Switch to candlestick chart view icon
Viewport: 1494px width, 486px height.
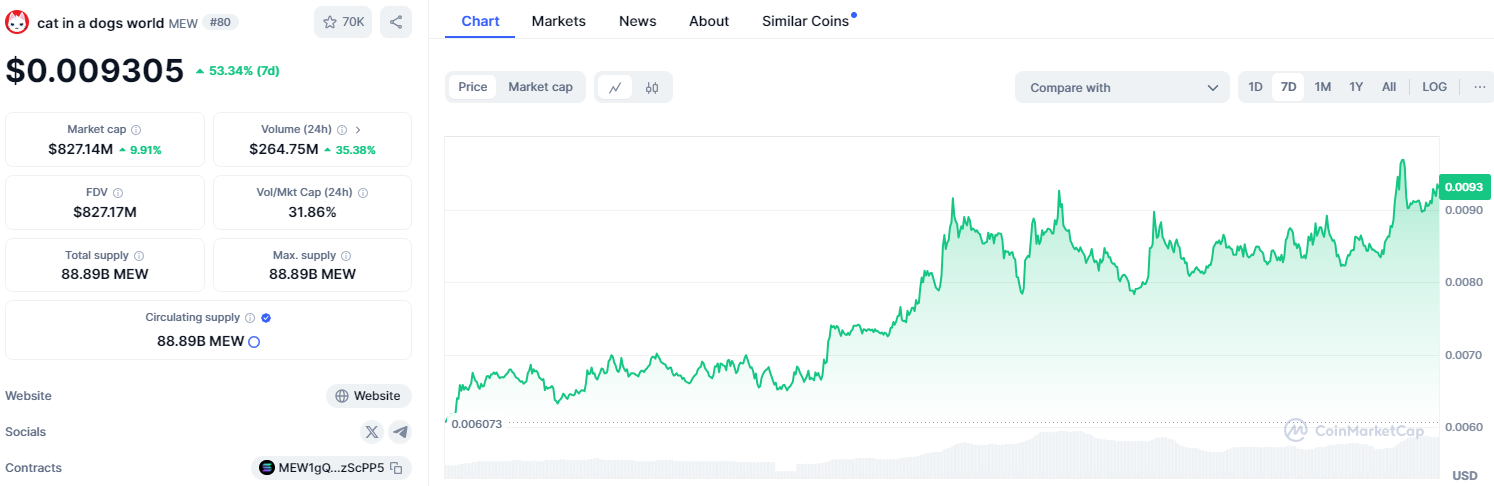tap(652, 87)
